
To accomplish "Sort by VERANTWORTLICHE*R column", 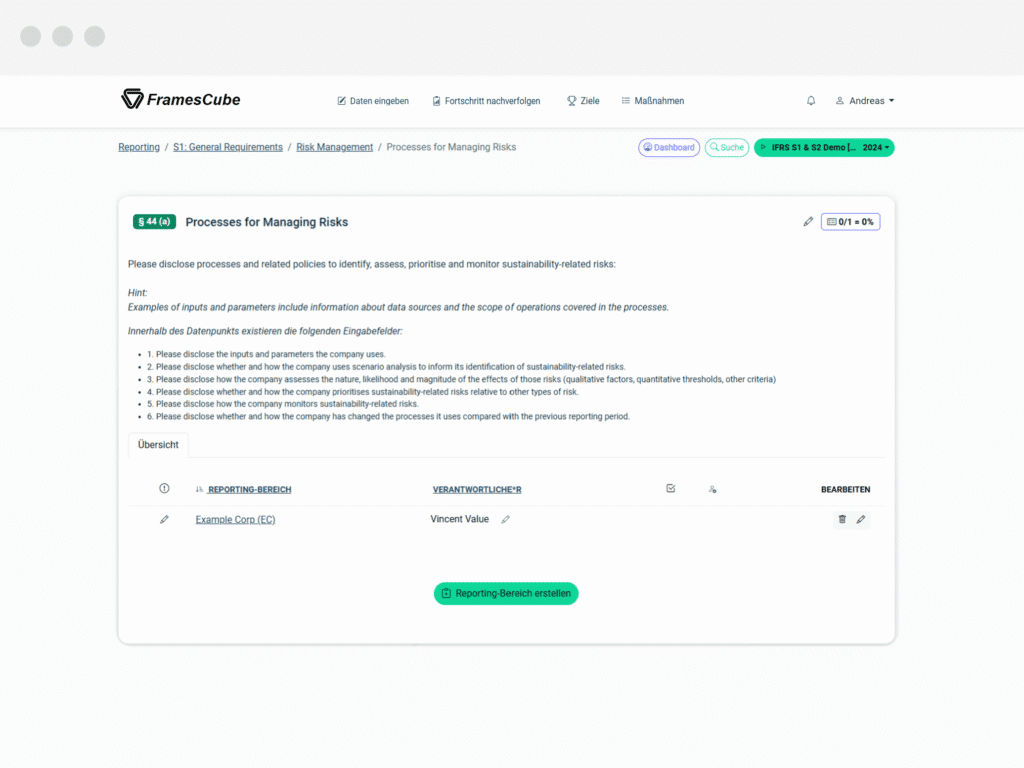I will [x=477, y=489].
